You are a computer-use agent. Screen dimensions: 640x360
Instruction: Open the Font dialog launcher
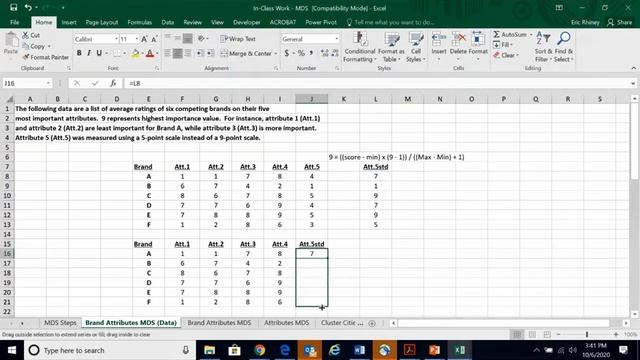157,69
